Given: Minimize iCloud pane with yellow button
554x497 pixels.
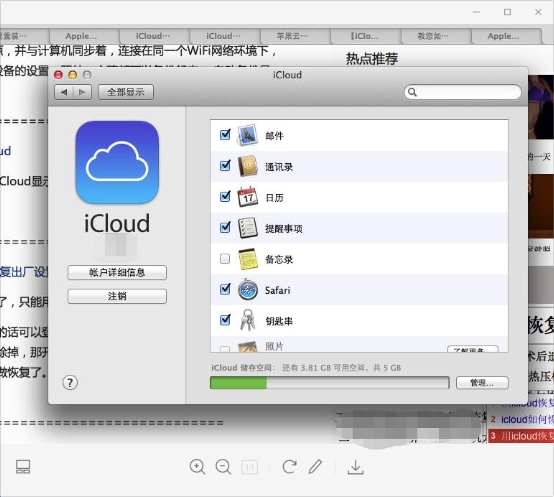Looking at the screenshot, I should (x=72, y=75).
